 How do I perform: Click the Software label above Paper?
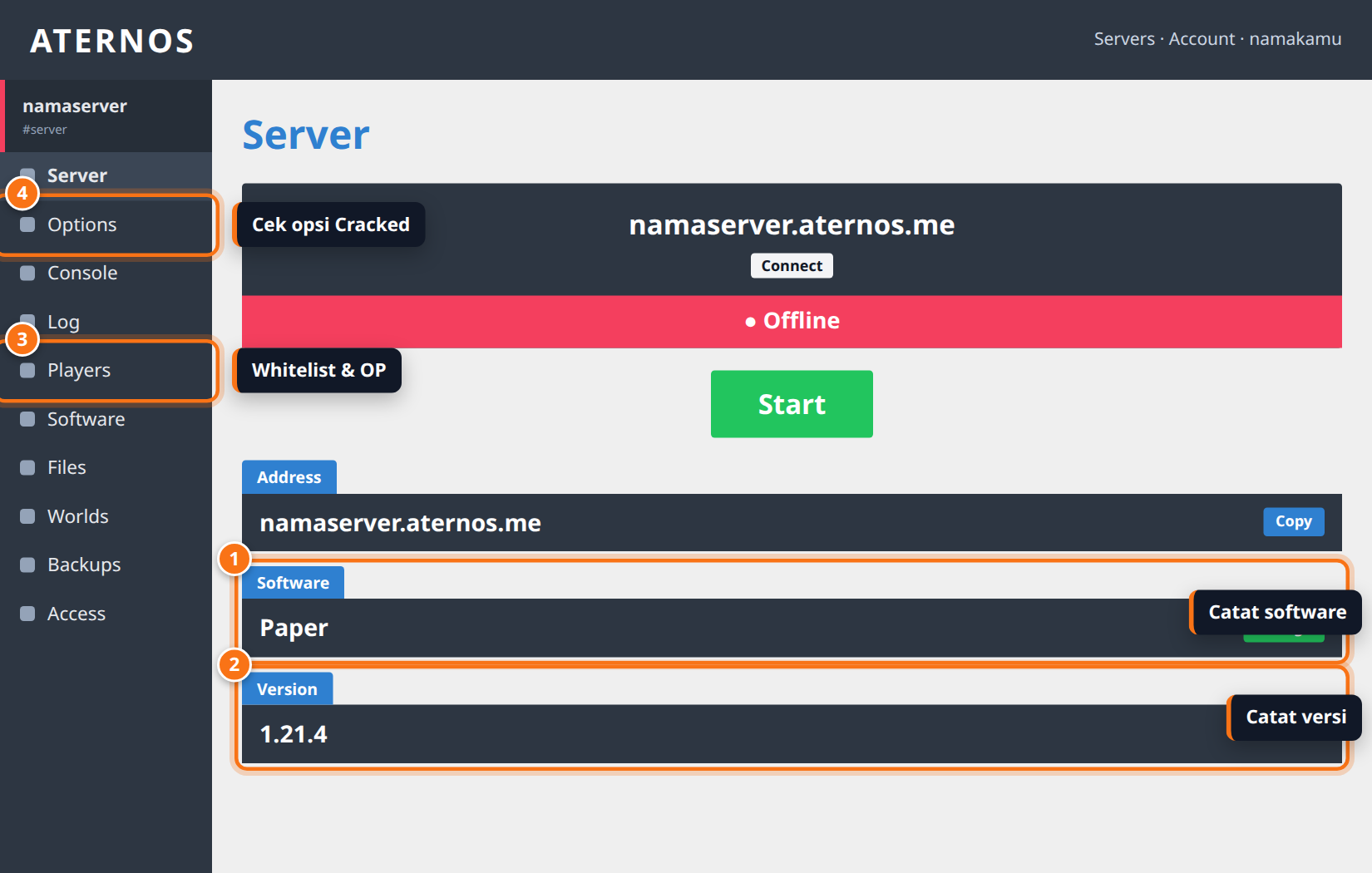(x=293, y=583)
